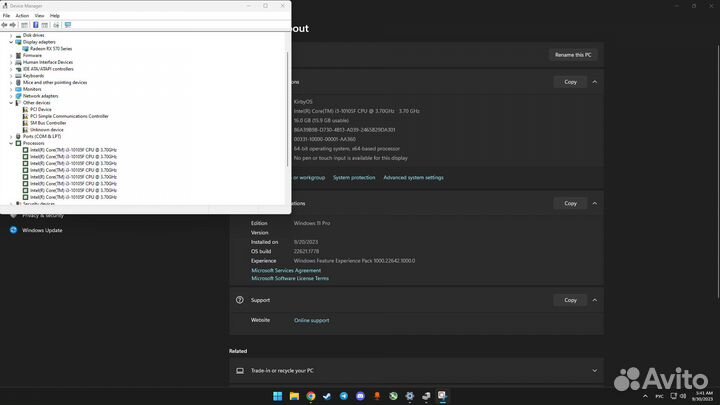Click the warning icon beside PCI Device
720x405 pixels.
point(25,109)
